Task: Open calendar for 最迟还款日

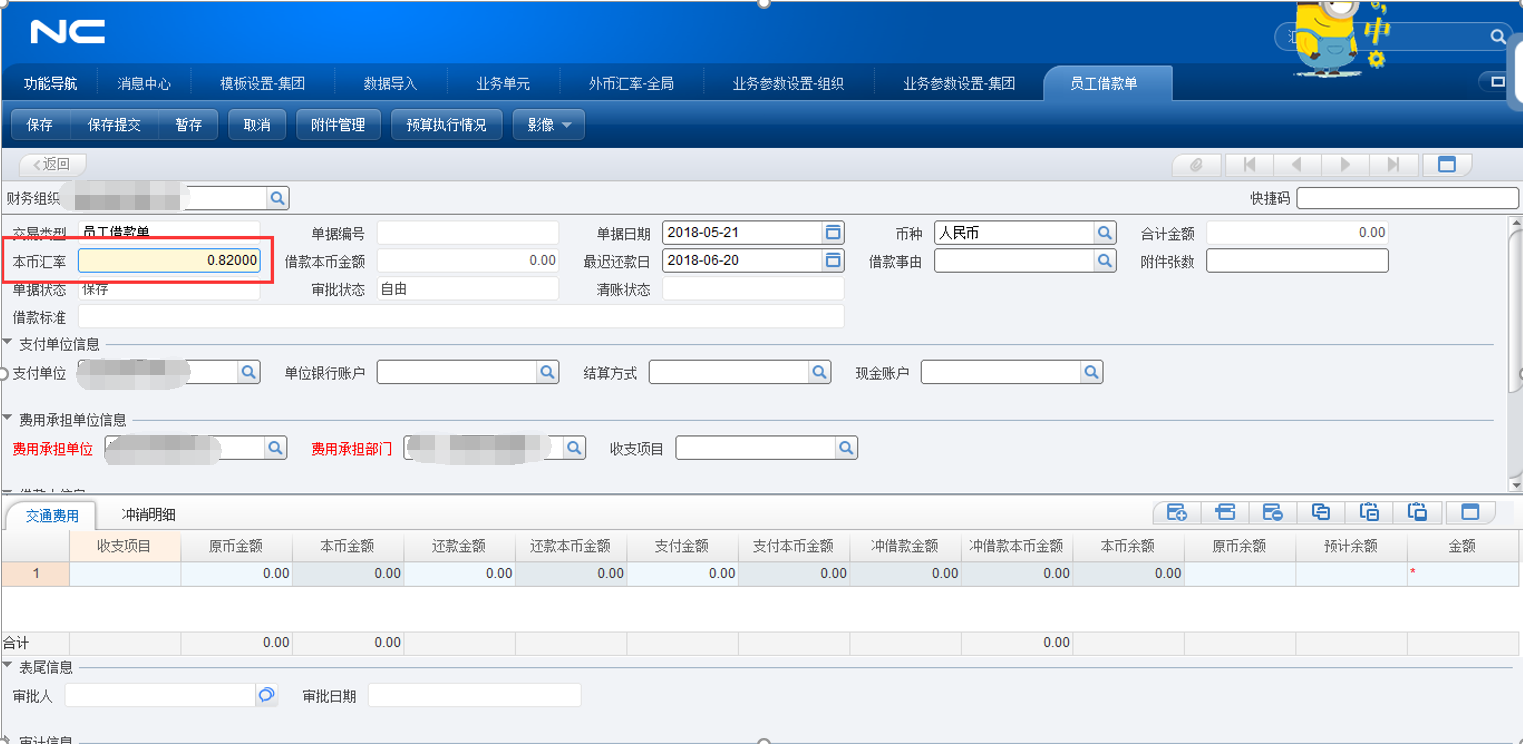Action: 832,260
